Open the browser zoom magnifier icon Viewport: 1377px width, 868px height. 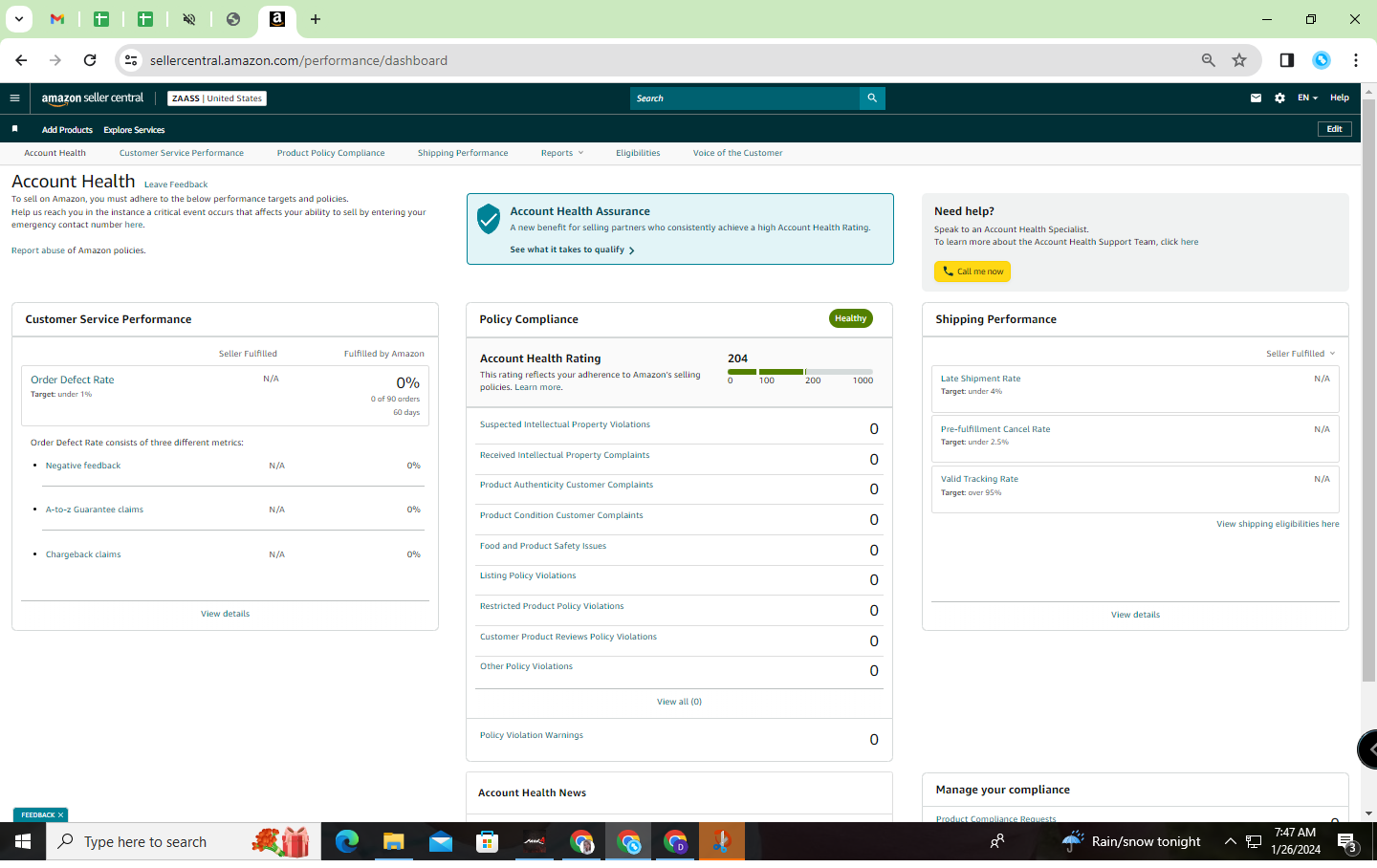click(x=1209, y=60)
